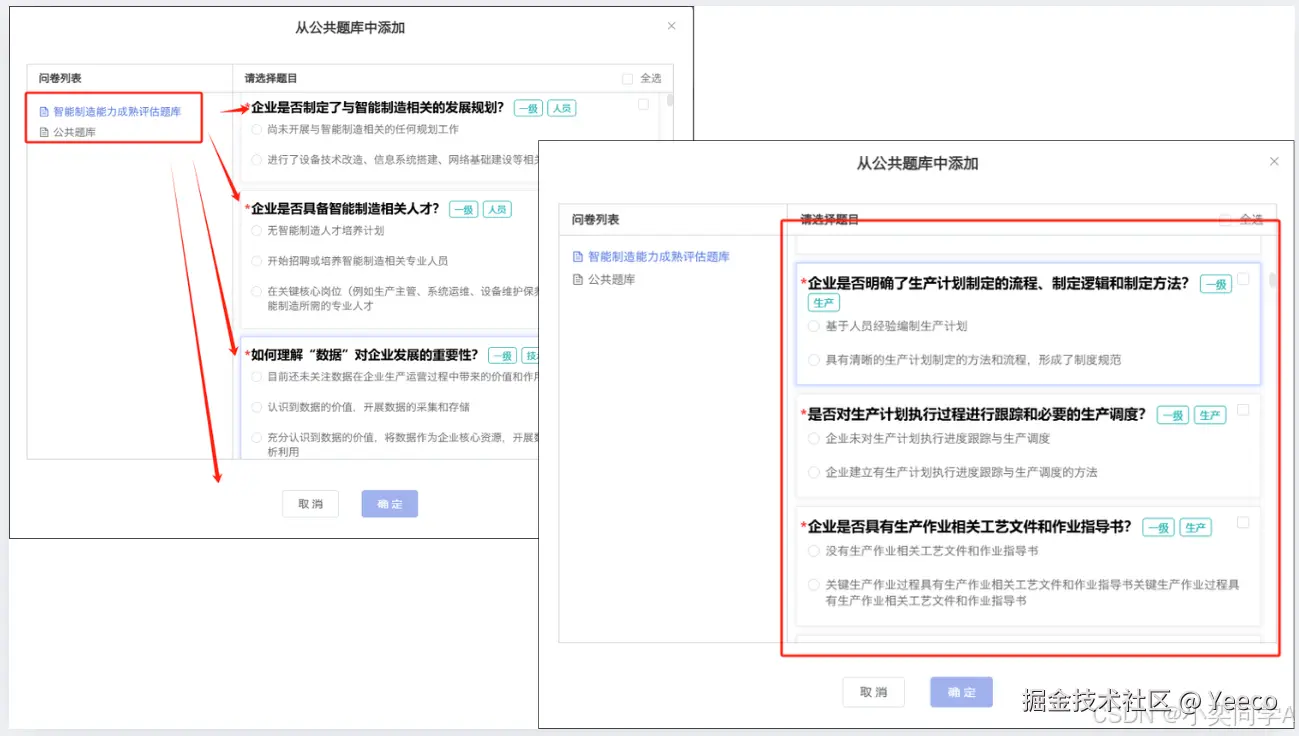Select radio 目前还未关注数据在企业生产运营过程
Image resolution: width=1299 pixels, height=736 pixels.
(x=257, y=377)
